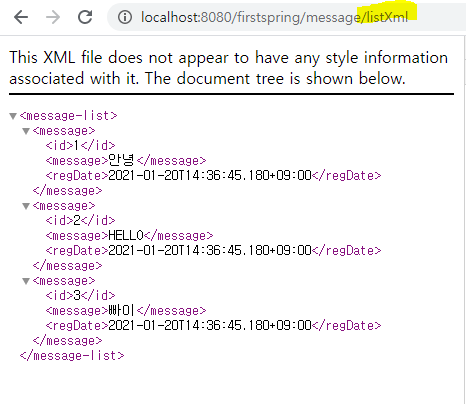Go forward to next page
This screenshot has width=466, height=404.
coord(53,17)
